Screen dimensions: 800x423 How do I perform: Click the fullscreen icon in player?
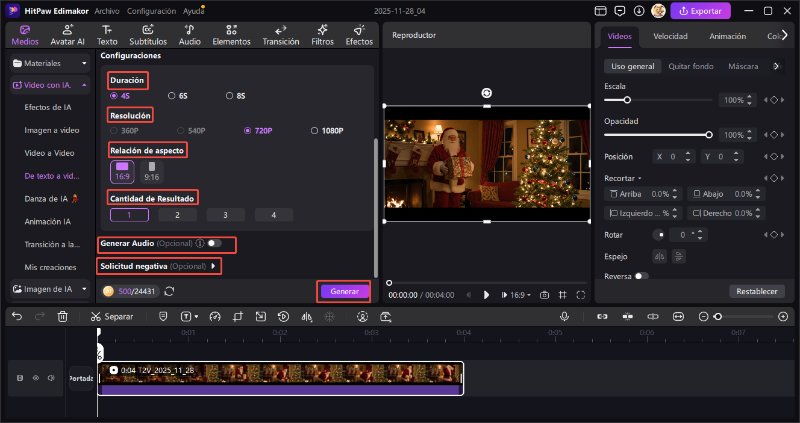[581, 295]
